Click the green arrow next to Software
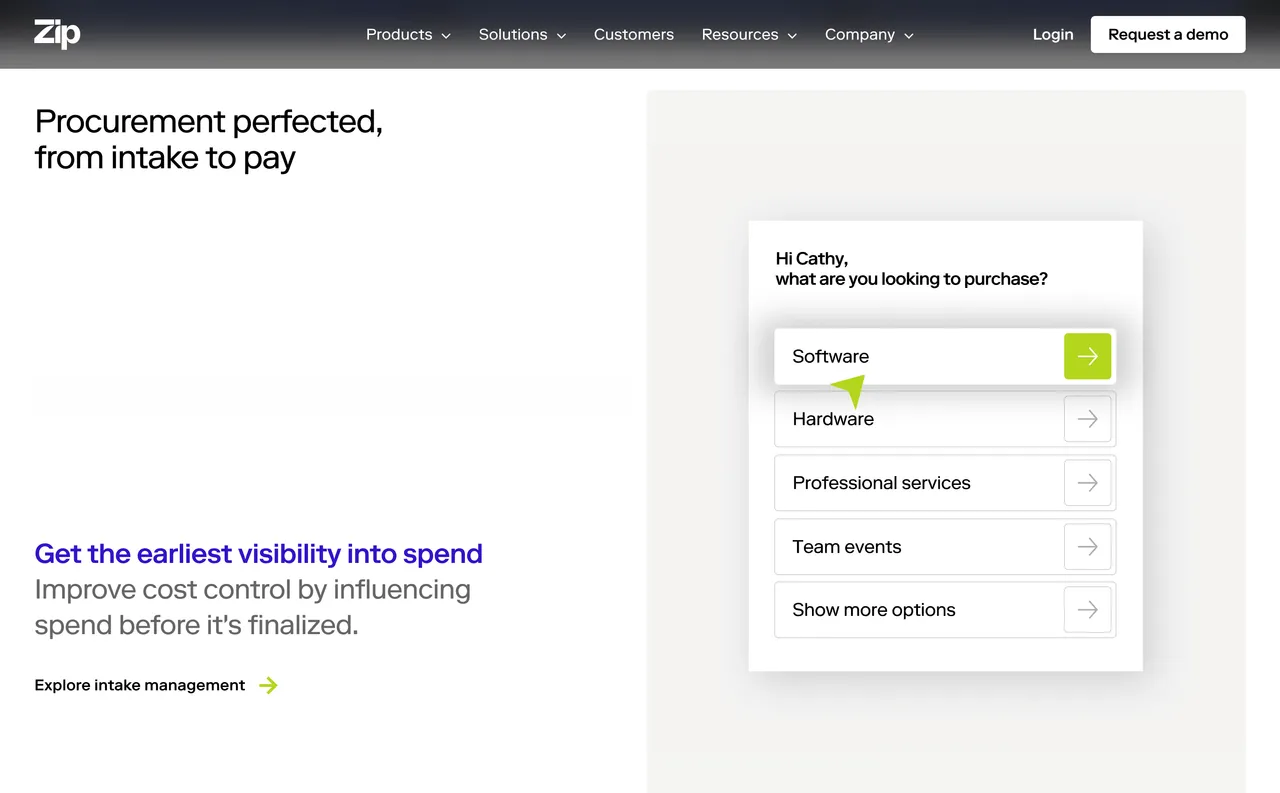The height and width of the screenshot is (793, 1280). [x=1087, y=356]
